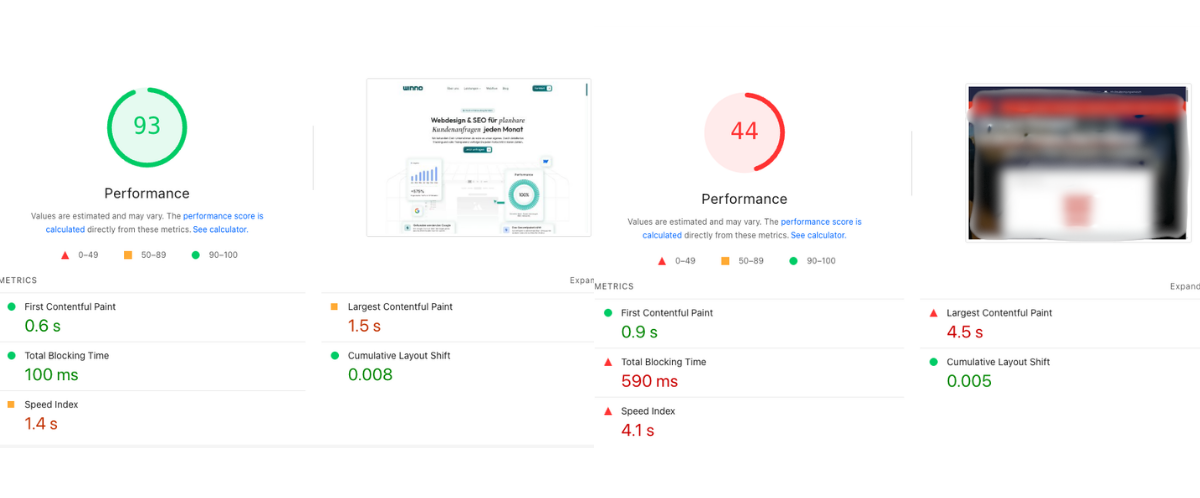
Task: Open 'See calculator.' link under score 44
Action: point(818,235)
